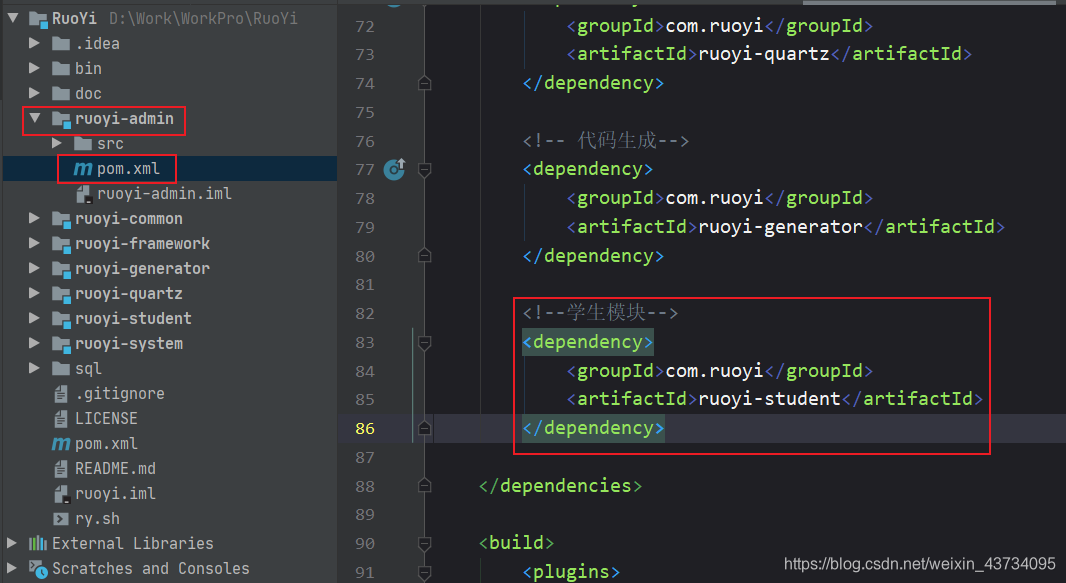Expand External Libraries node arrow
The width and height of the screenshot is (1066, 583).
point(12,543)
